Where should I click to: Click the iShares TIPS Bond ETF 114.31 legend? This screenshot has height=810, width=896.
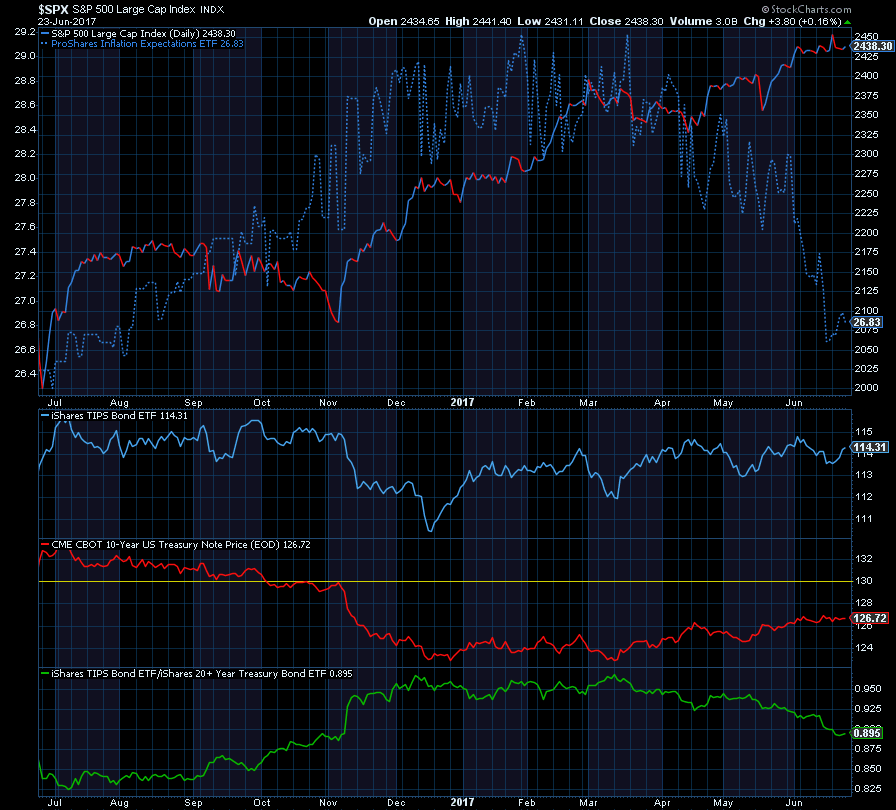pos(119,416)
